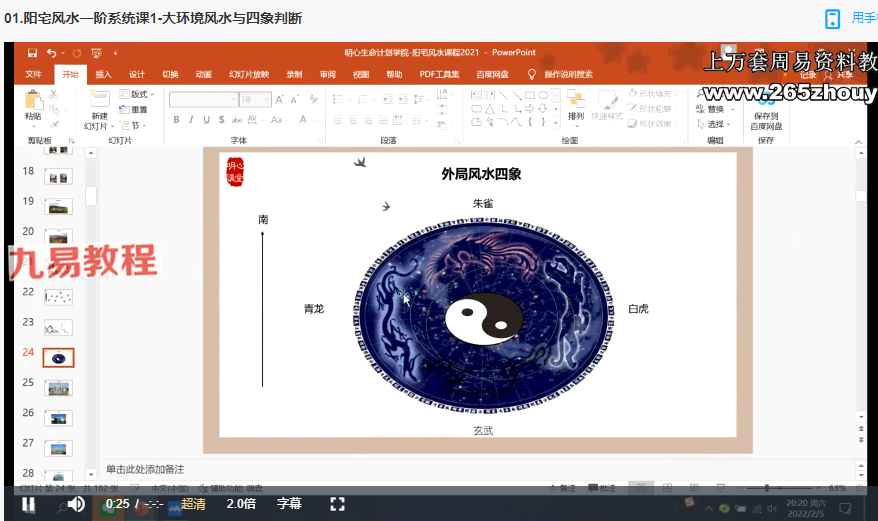This screenshot has height=521, width=878.
Task: Select slide 26 thumbnail
Action: point(58,418)
